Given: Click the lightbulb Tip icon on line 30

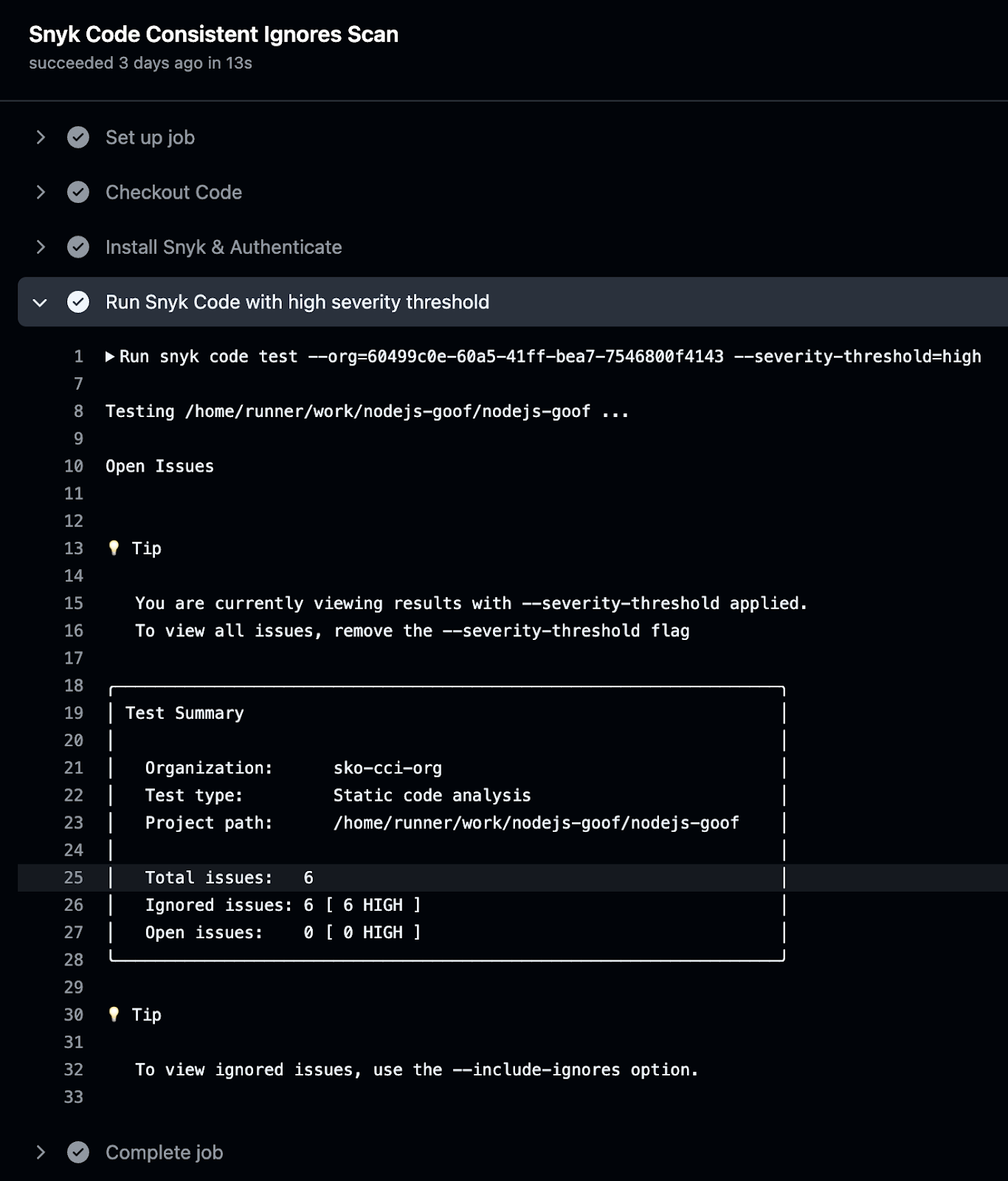Looking at the screenshot, I should click(x=114, y=1014).
